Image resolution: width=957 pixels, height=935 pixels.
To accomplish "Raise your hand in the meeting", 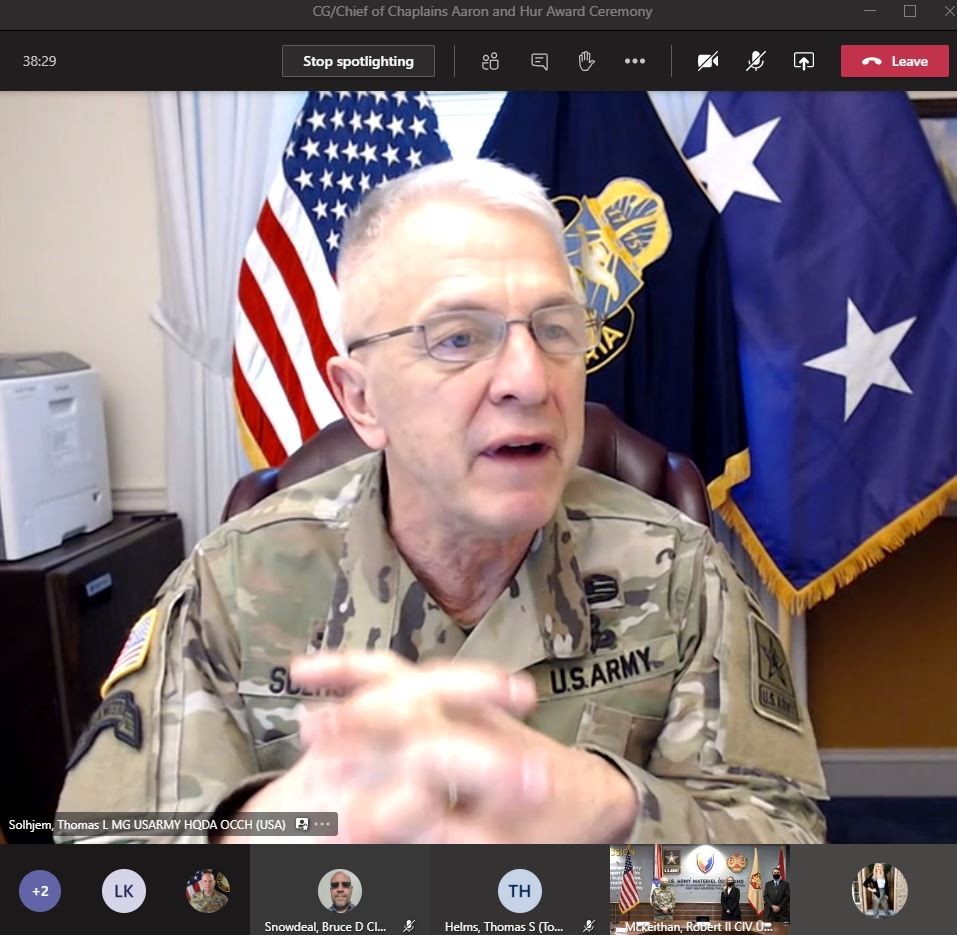I will (587, 61).
